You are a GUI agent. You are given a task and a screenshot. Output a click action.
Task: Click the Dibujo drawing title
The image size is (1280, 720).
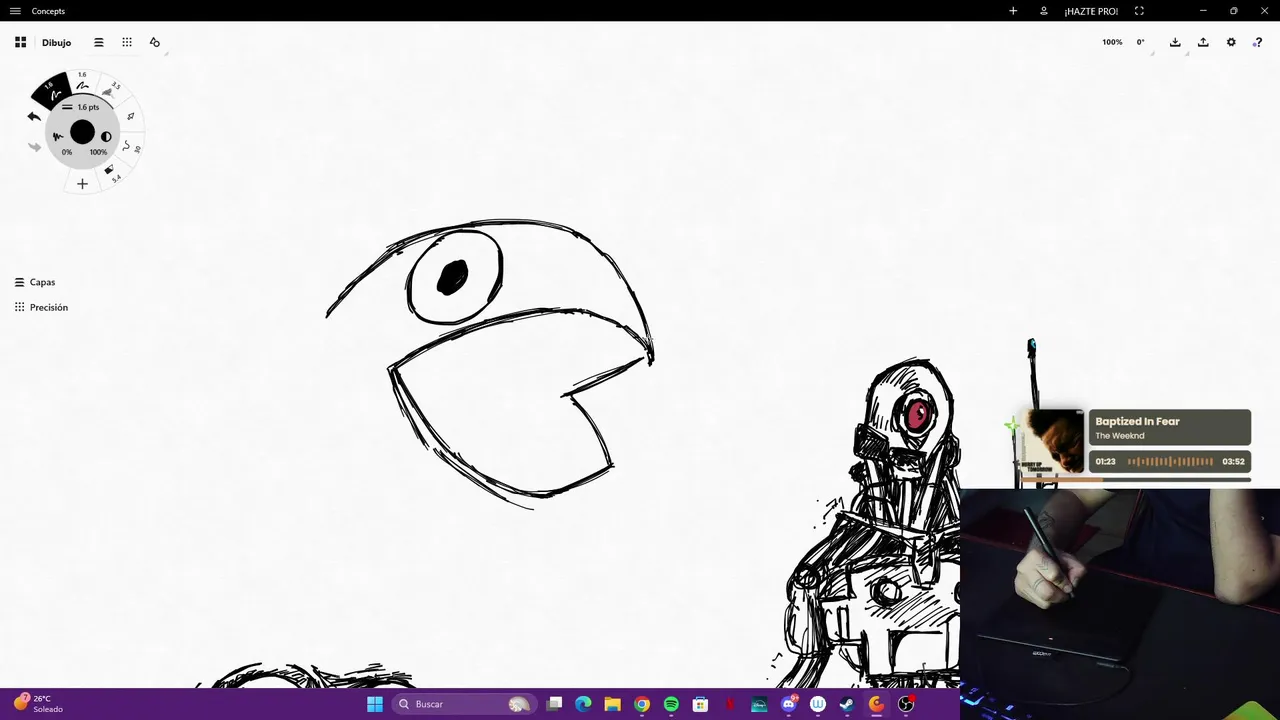56,43
